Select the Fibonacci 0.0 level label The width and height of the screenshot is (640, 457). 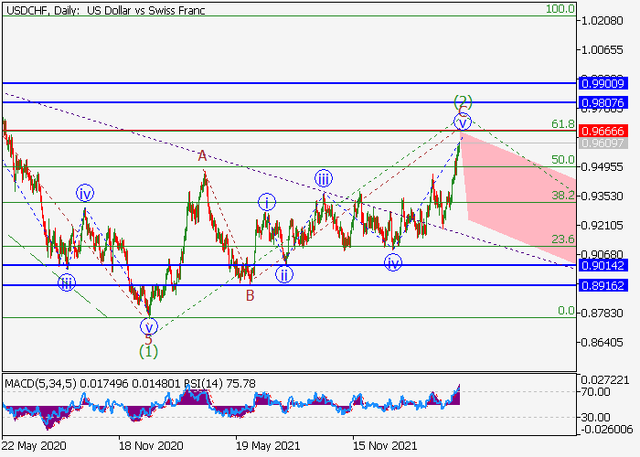pyautogui.click(x=566, y=311)
